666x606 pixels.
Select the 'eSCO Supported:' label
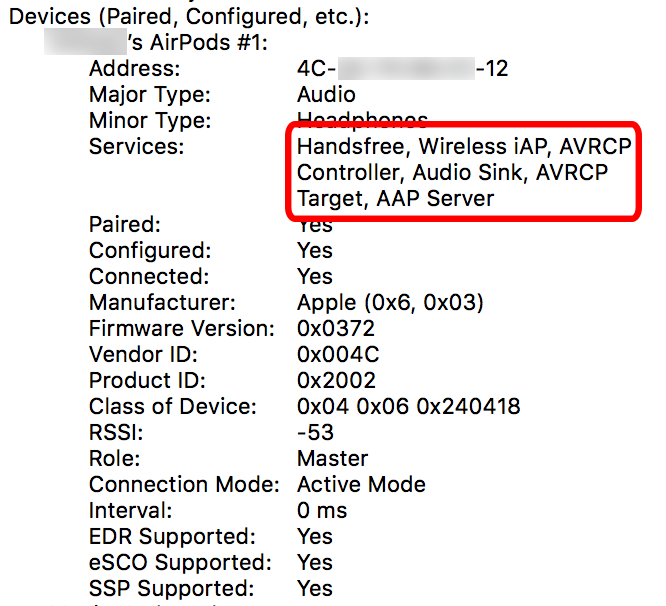tap(181, 563)
